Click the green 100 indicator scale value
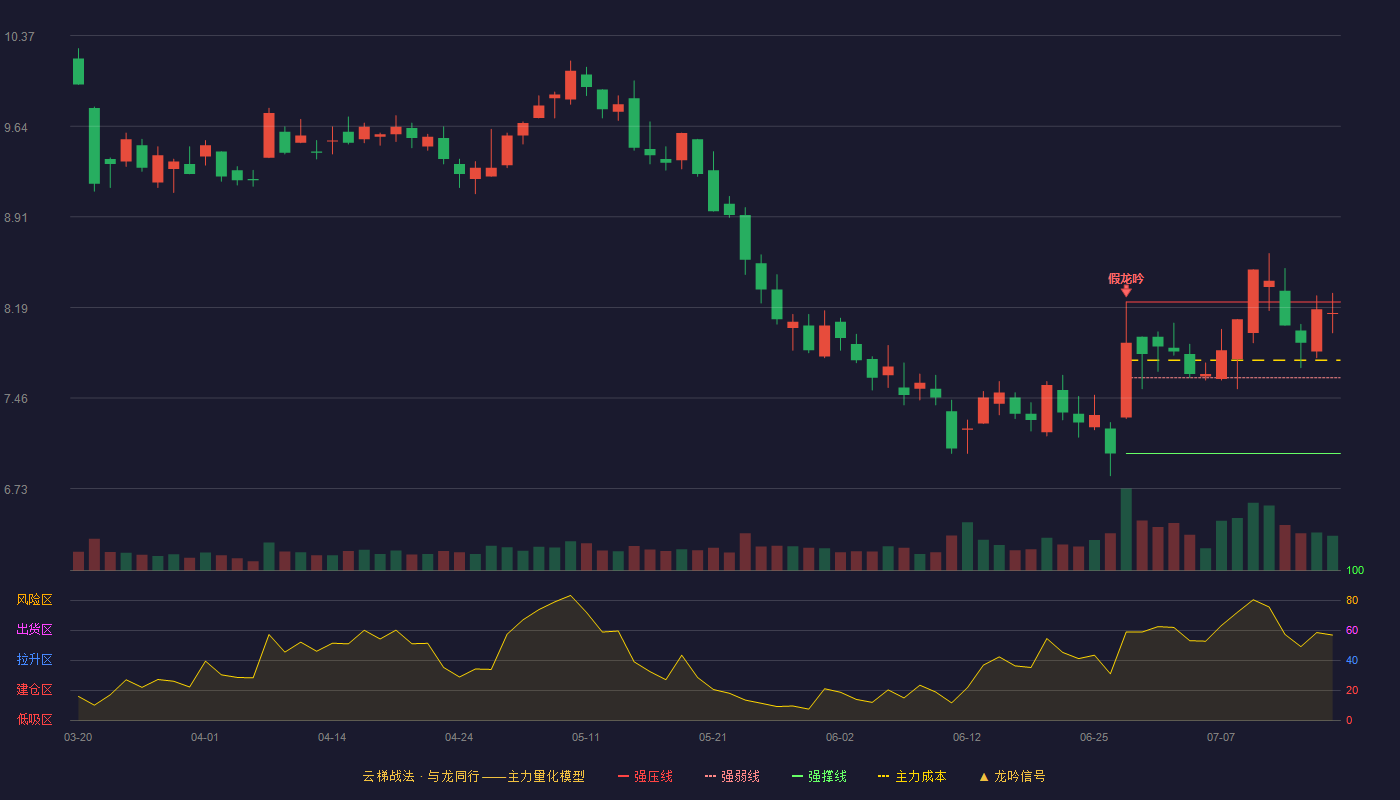This screenshot has width=1400, height=800. 1355,571
